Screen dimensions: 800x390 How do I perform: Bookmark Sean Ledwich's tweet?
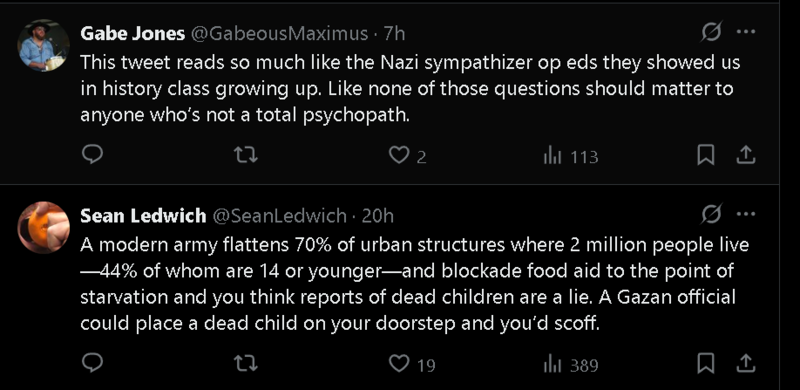point(706,363)
